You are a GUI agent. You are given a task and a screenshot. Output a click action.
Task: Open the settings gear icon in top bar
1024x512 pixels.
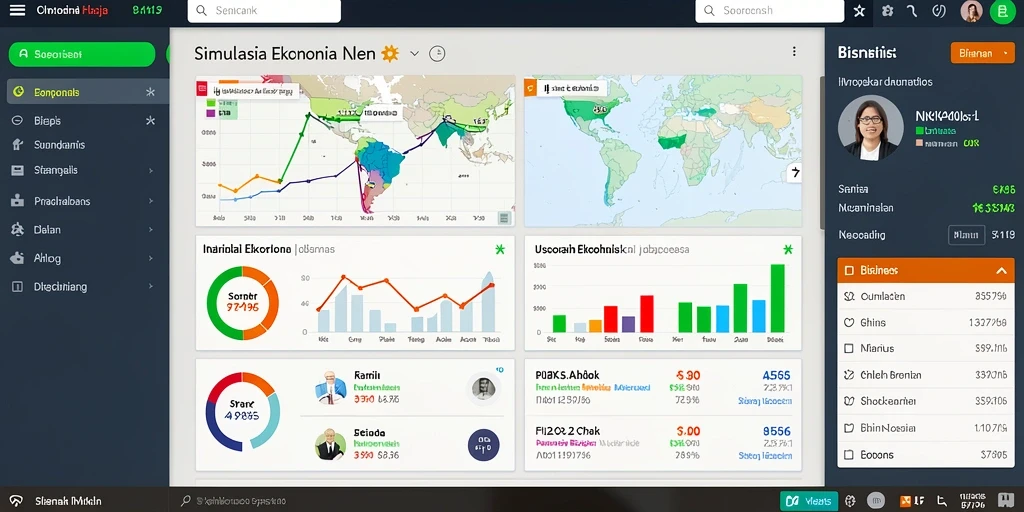(887, 11)
